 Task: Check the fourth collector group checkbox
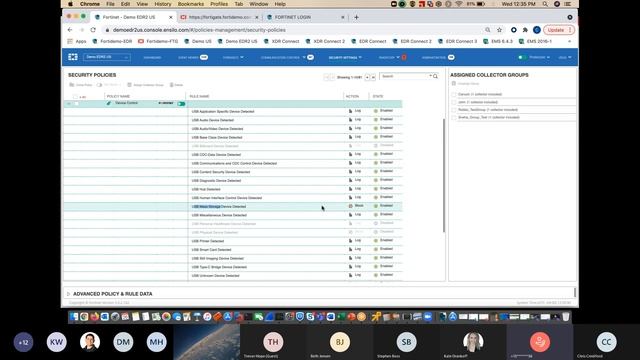coord(453,118)
